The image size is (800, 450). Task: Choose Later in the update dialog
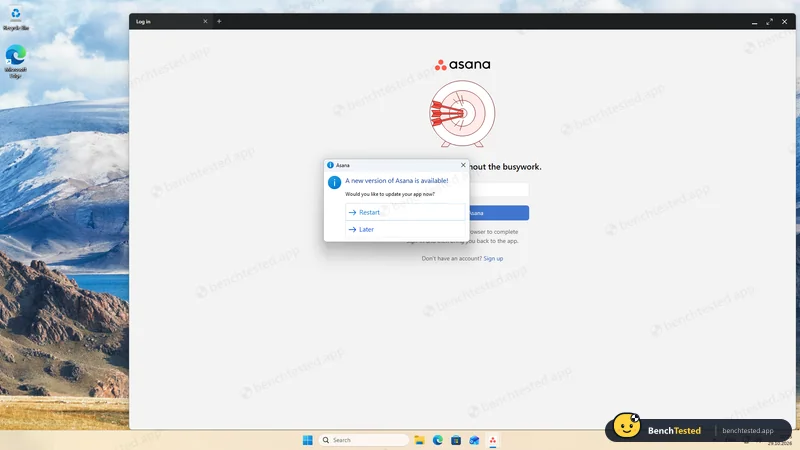click(x=405, y=230)
